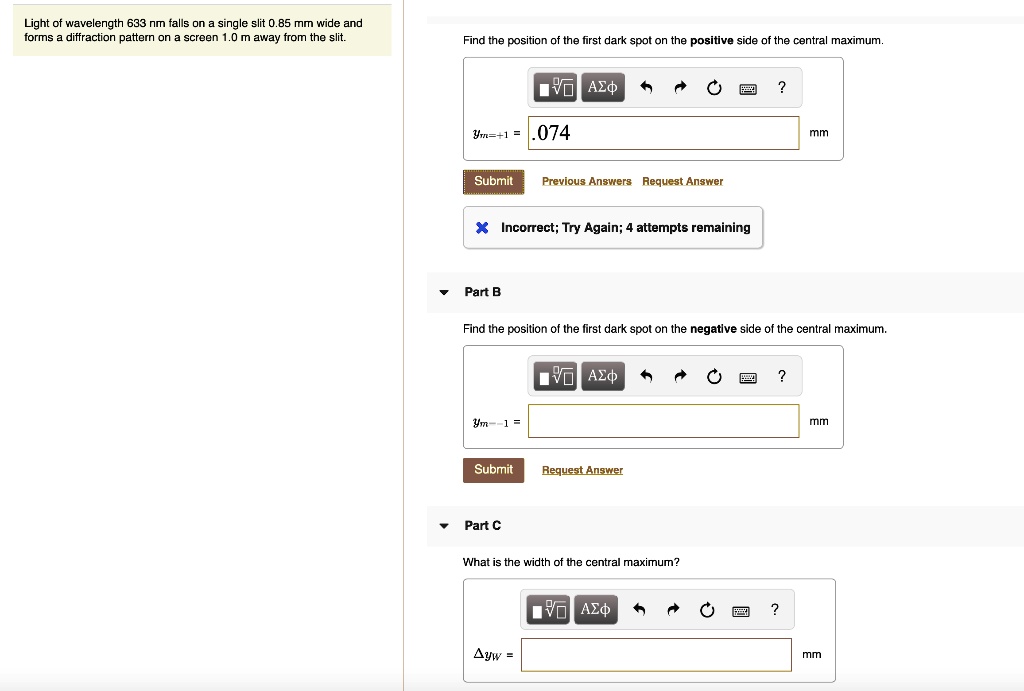Click redo arrow in Part A toolbar
Viewport: 1024px width, 691px height.
pyautogui.click(x=680, y=88)
